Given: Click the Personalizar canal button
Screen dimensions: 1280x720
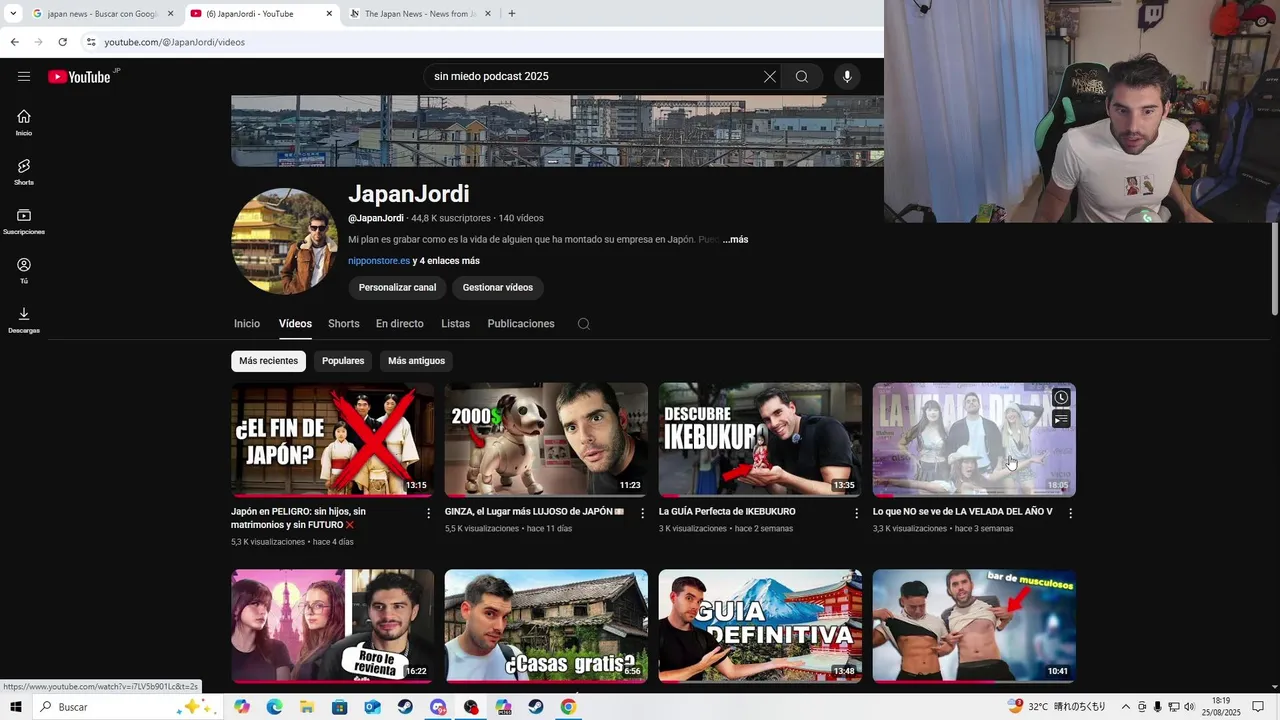Looking at the screenshot, I should point(397,288).
